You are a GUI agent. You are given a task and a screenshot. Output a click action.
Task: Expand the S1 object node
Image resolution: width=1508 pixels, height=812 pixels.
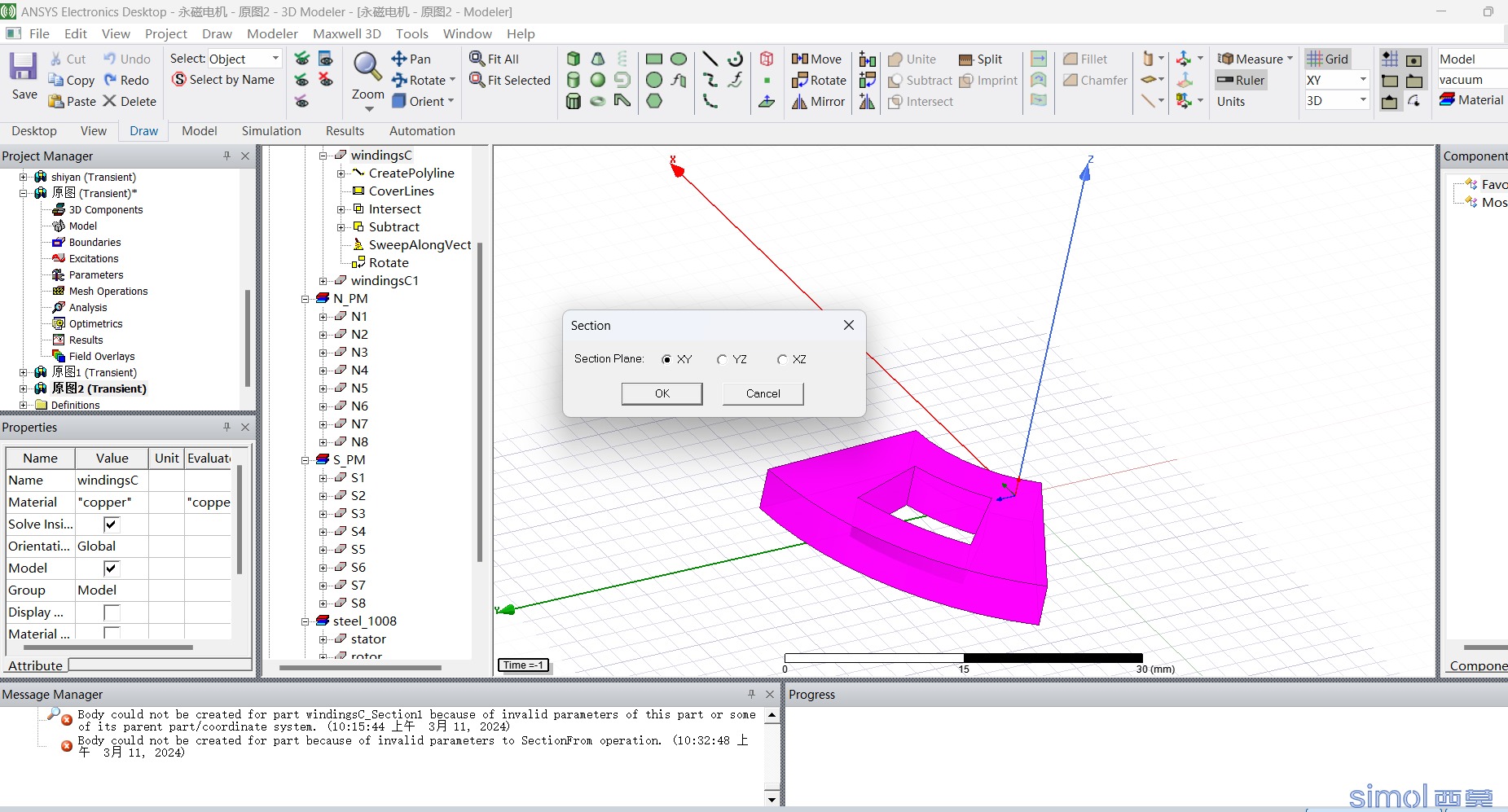coord(323,478)
